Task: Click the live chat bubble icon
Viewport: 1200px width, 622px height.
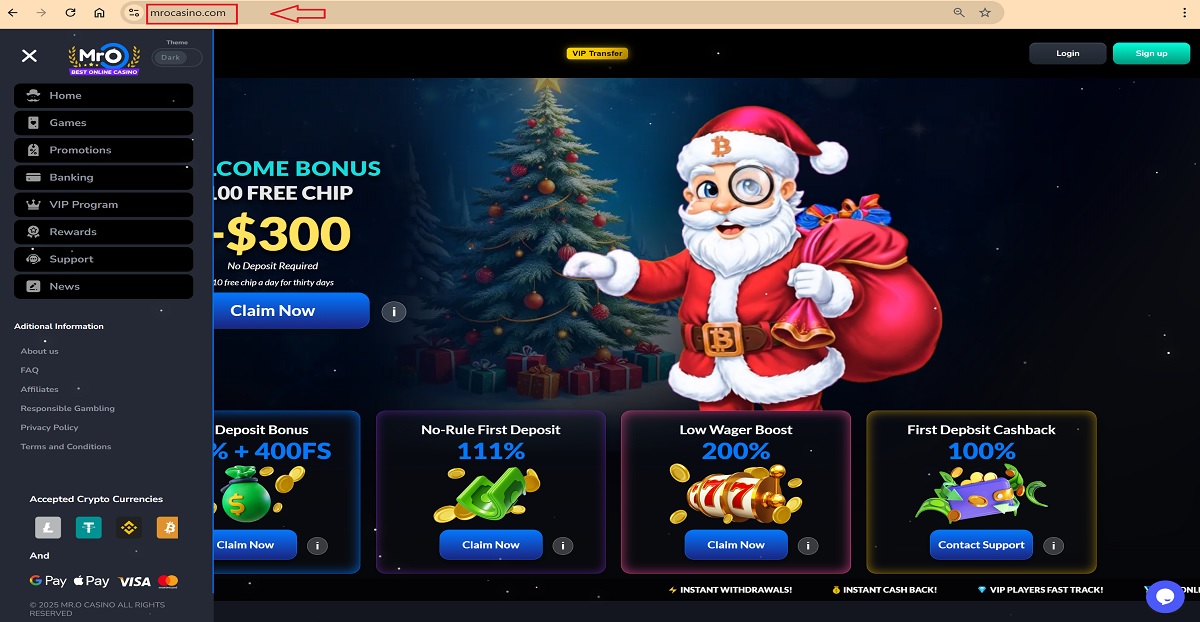Action: click(x=1164, y=597)
